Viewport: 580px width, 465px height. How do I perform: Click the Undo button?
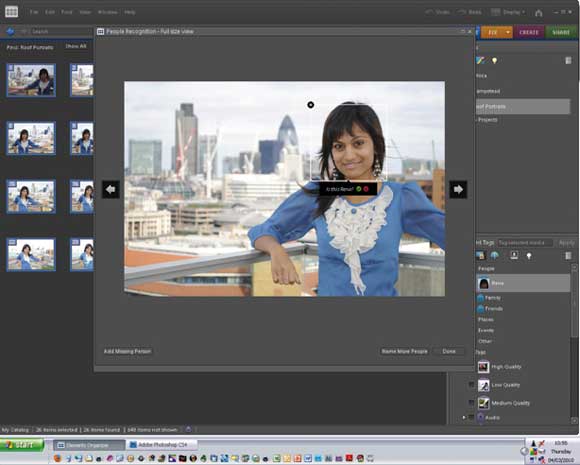point(438,12)
